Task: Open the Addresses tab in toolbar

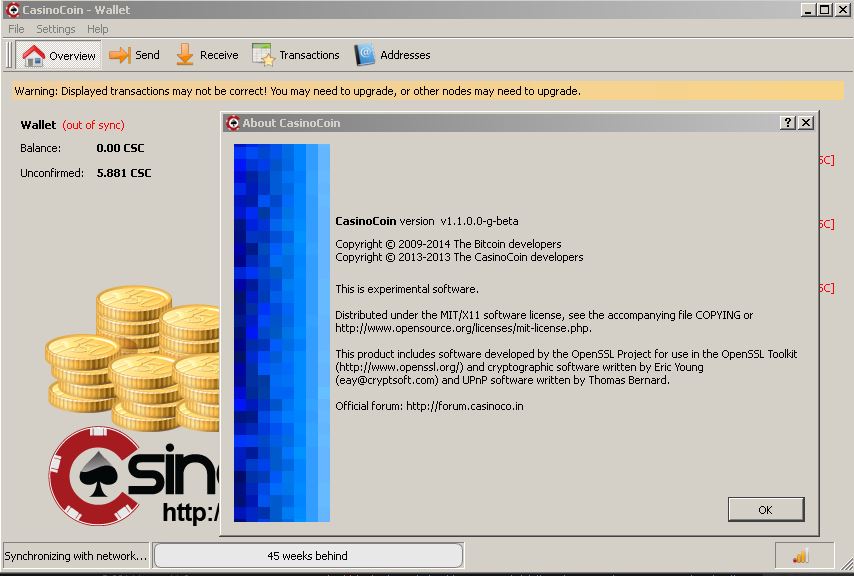Action: point(392,55)
